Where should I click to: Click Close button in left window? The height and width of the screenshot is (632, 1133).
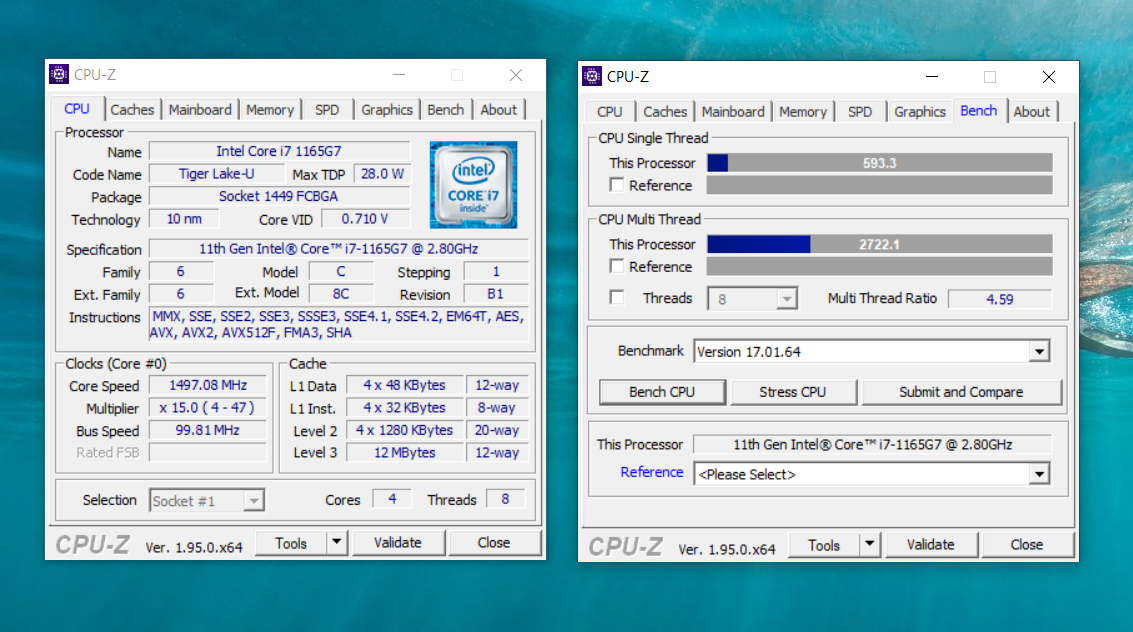[494, 542]
